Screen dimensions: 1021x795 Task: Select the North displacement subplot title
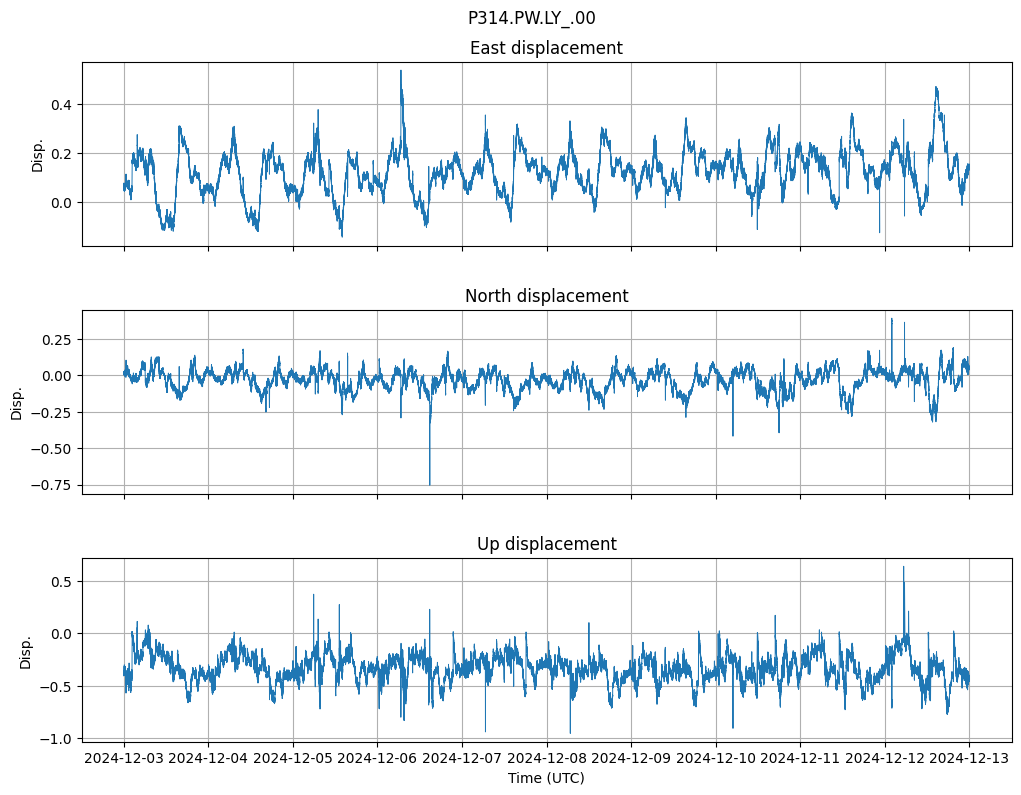pos(546,296)
